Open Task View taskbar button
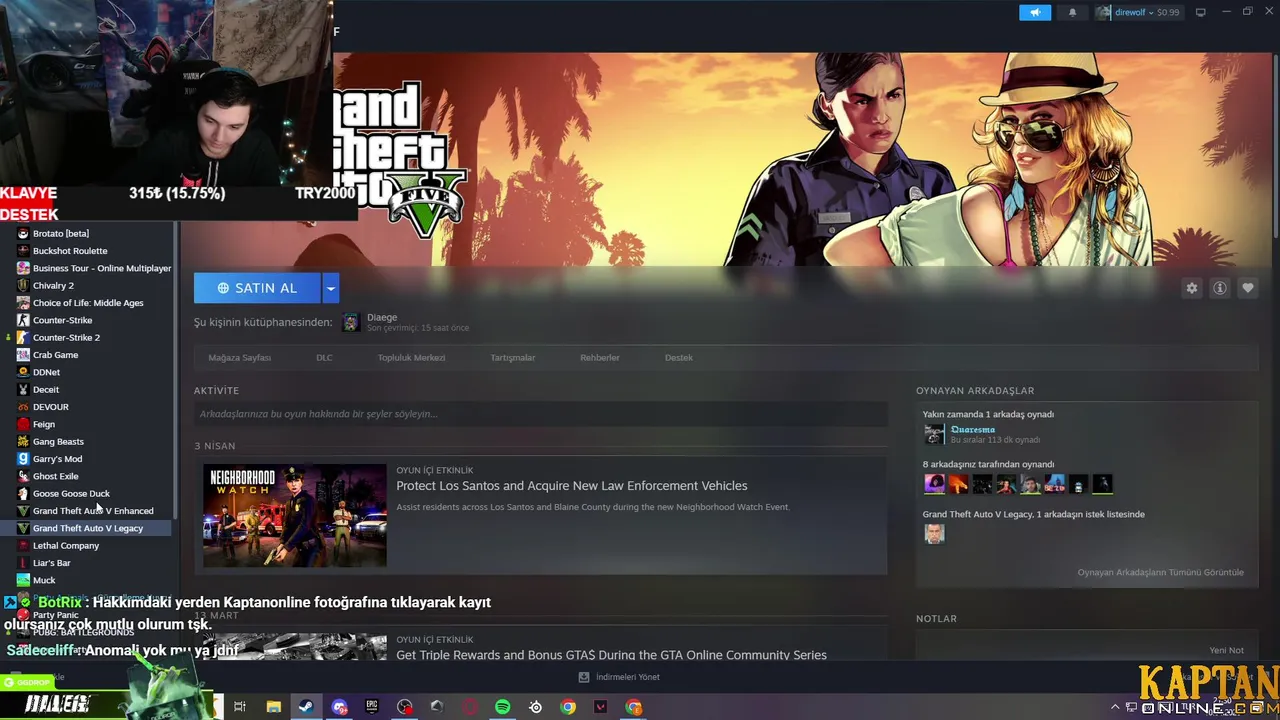1280x720 pixels. (x=240, y=707)
